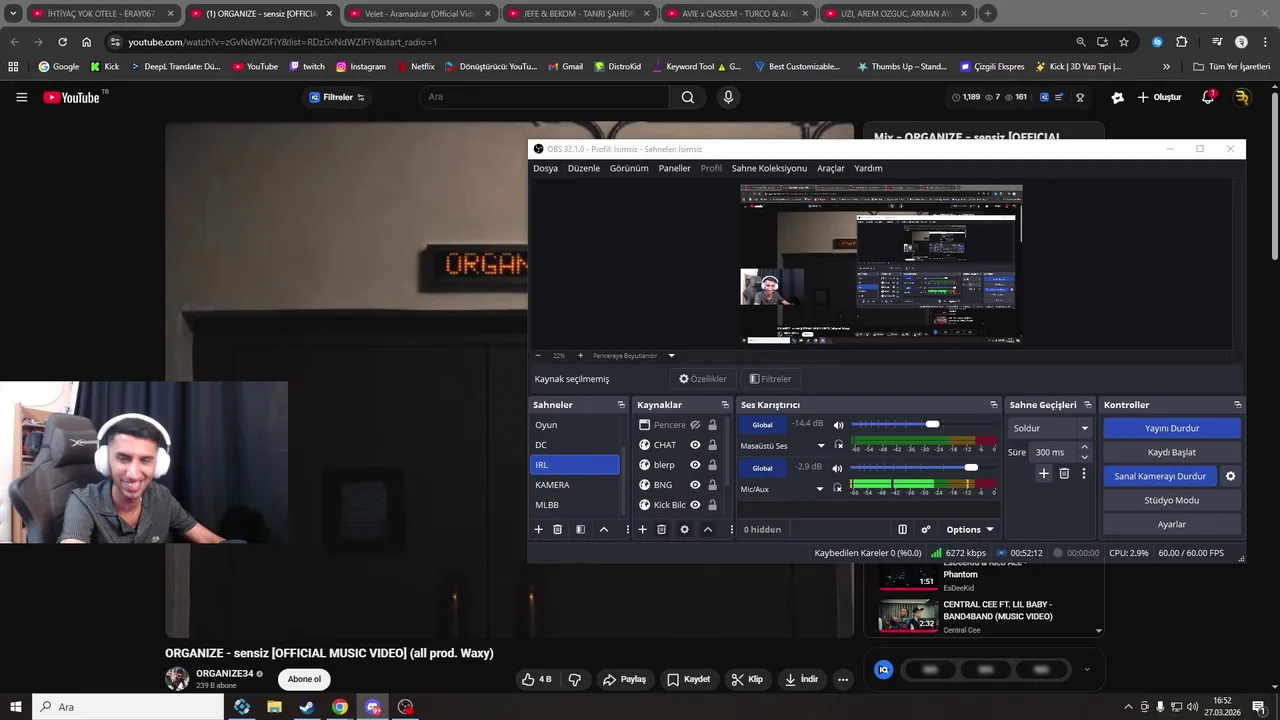Mute the Masaüstü Ses speaker icon

[x=838, y=425]
